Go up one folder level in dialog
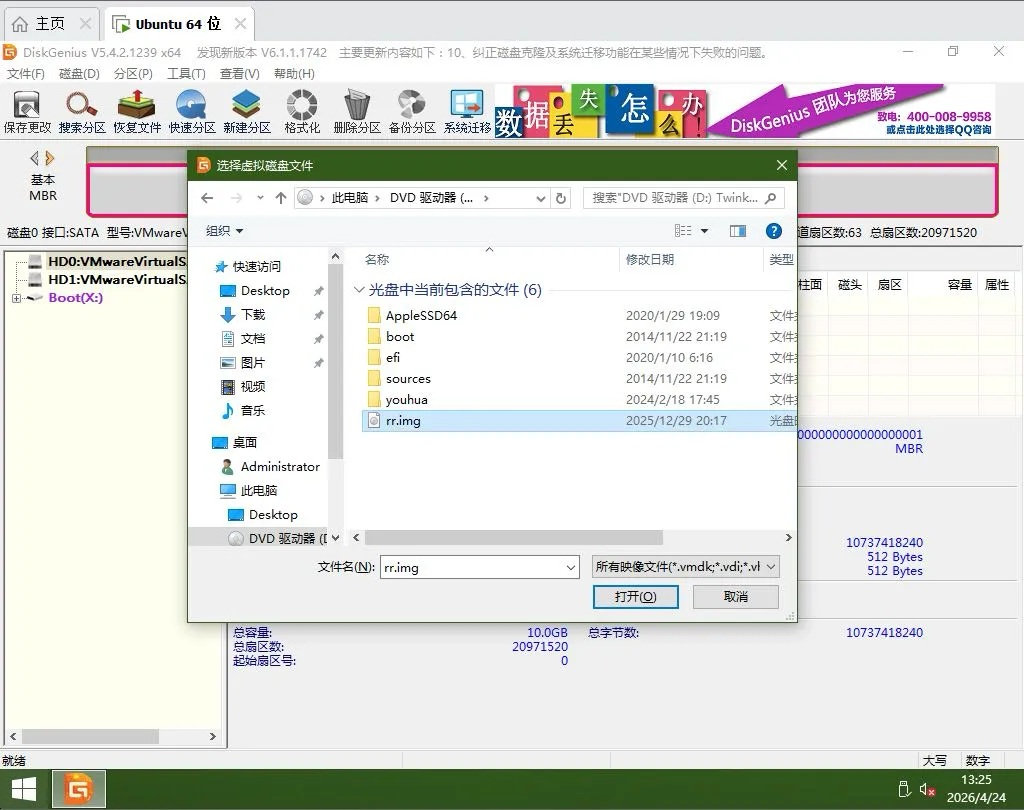1024x810 pixels. tap(281, 198)
